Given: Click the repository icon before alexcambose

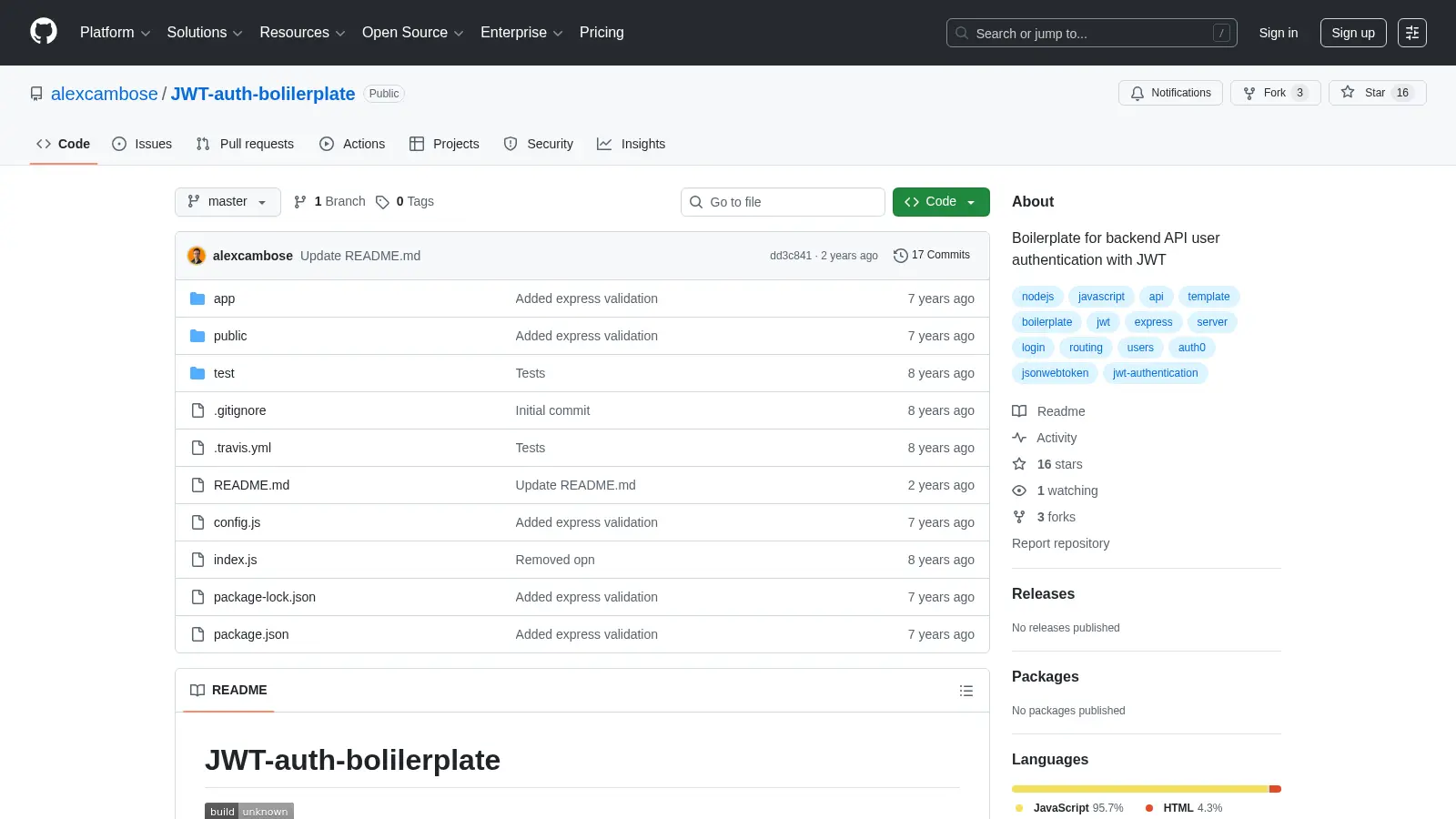Looking at the screenshot, I should click(x=36, y=94).
